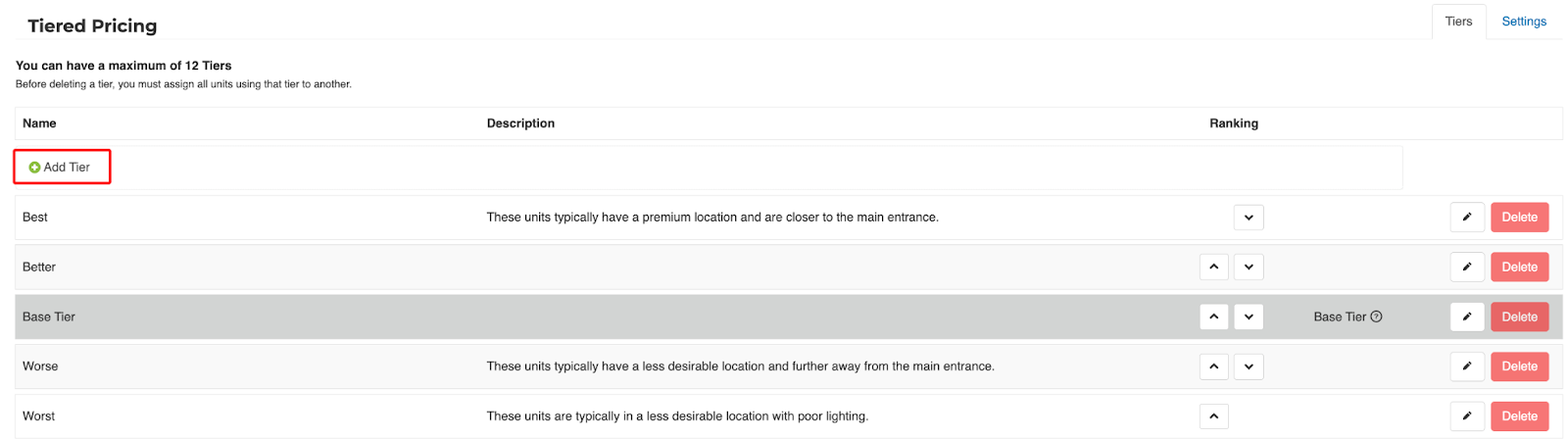Edit the Worse tier with pencil icon
Viewport: 1568px width, 439px height.
[1466, 366]
